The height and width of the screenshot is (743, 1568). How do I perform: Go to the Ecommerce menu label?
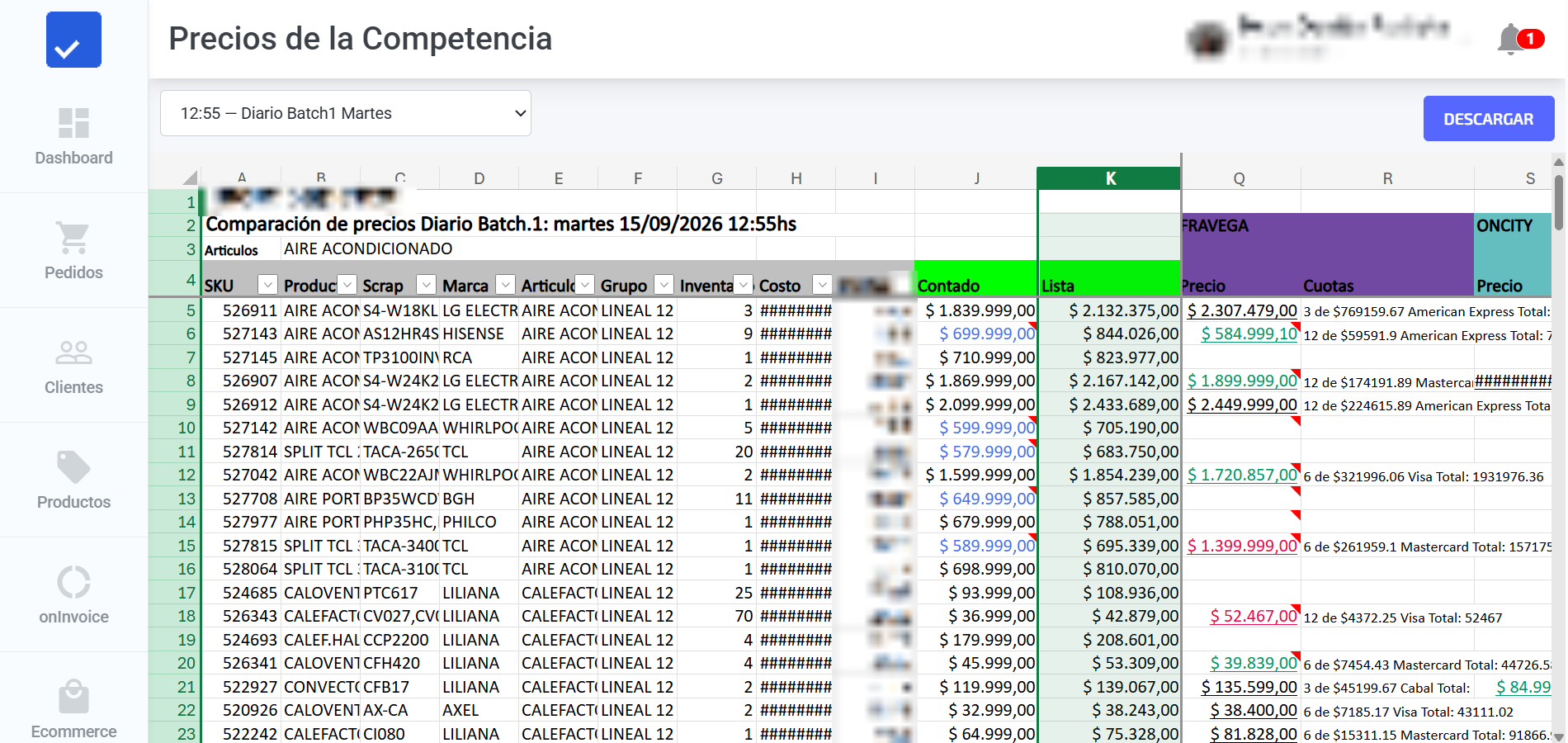[x=73, y=731]
